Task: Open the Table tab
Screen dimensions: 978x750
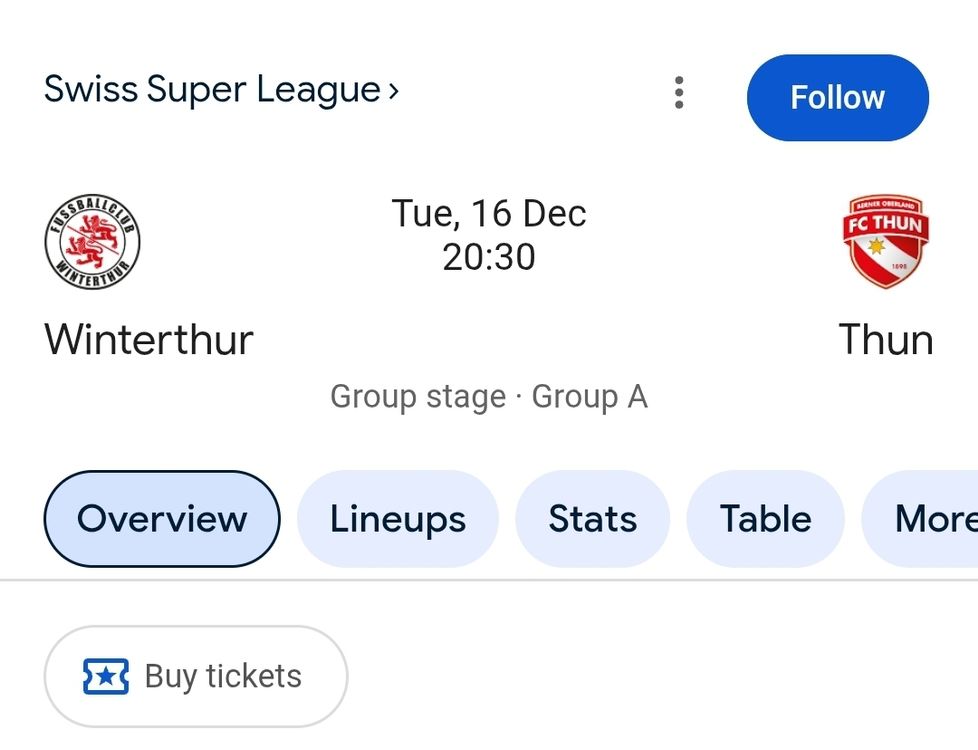Action: click(x=766, y=519)
